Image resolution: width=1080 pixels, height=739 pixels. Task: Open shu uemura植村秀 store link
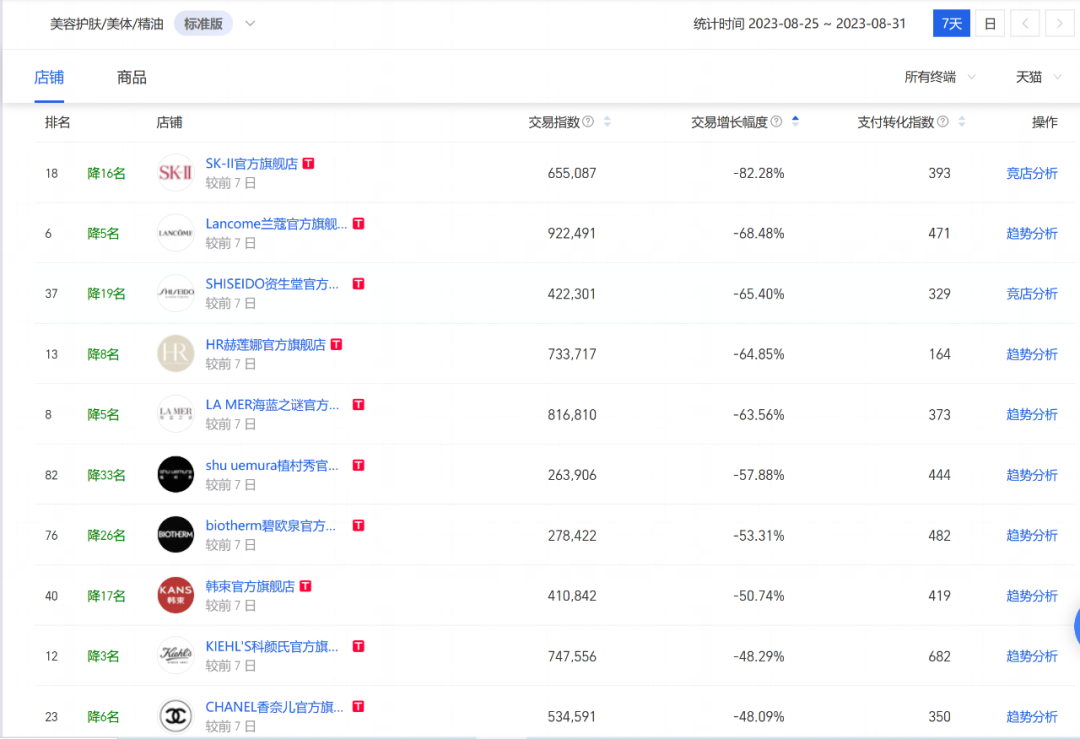pos(272,466)
